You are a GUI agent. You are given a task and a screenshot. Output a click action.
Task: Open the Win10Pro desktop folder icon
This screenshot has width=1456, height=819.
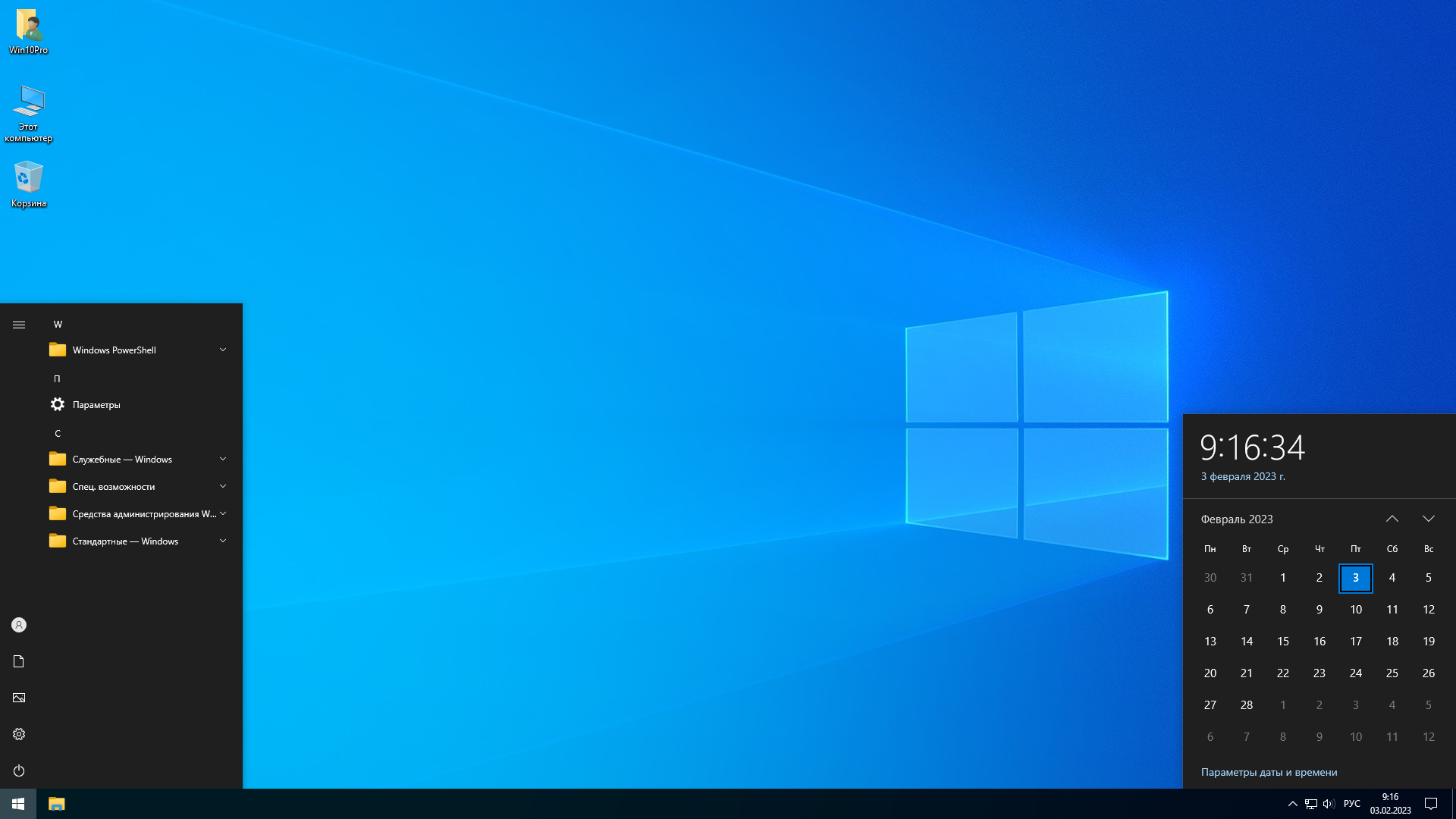[29, 32]
